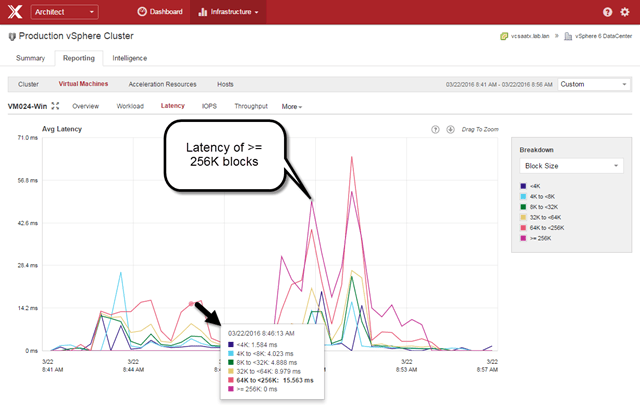
Task: Click the chart download arrow icon
Action: pos(450,129)
